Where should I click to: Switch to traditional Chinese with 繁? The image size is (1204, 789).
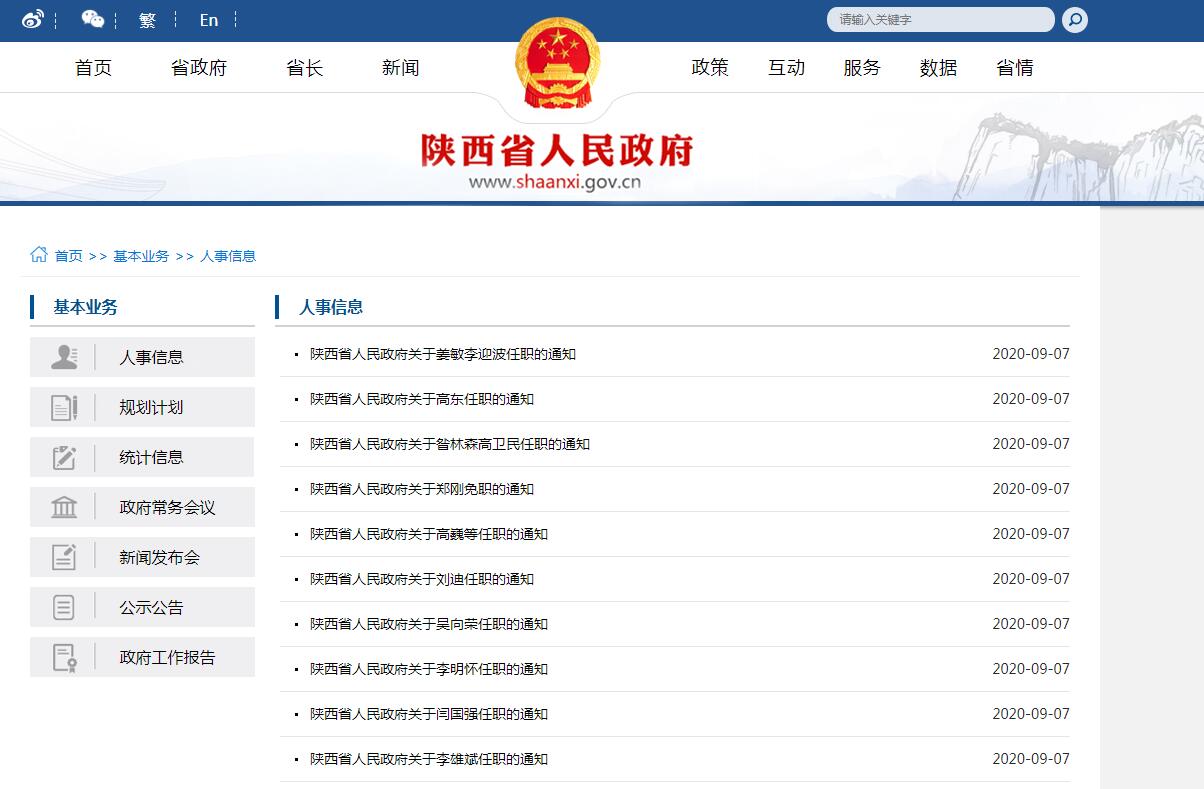pyautogui.click(x=148, y=20)
